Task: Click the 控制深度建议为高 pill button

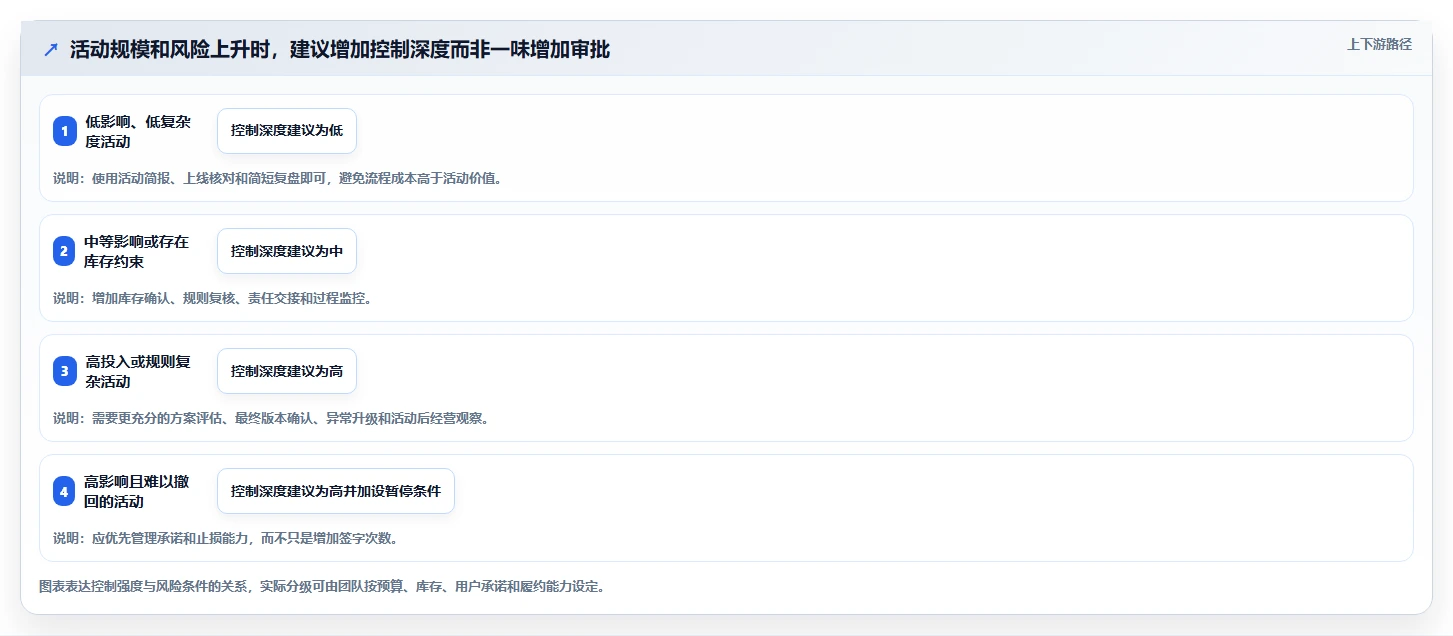Action: 287,371
